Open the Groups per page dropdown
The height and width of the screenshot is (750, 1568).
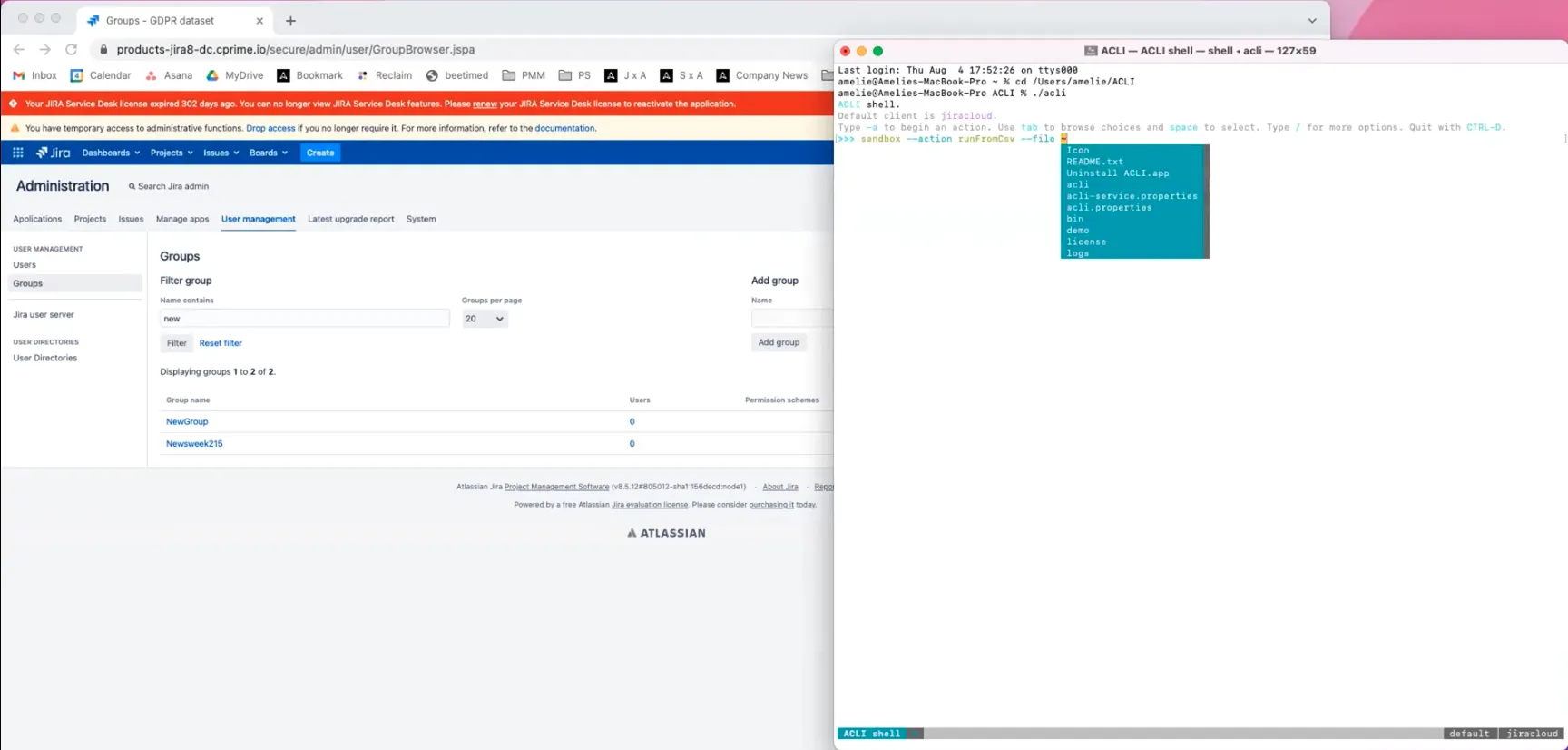point(485,319)
